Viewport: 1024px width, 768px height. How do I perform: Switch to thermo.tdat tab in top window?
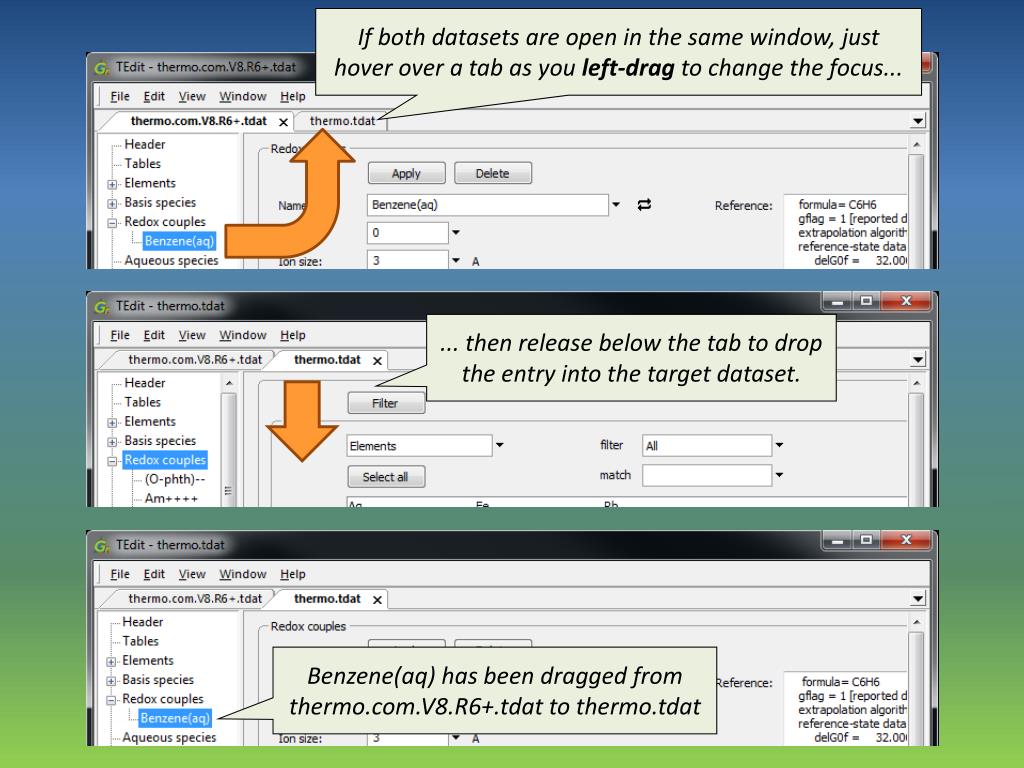point(342,121)
